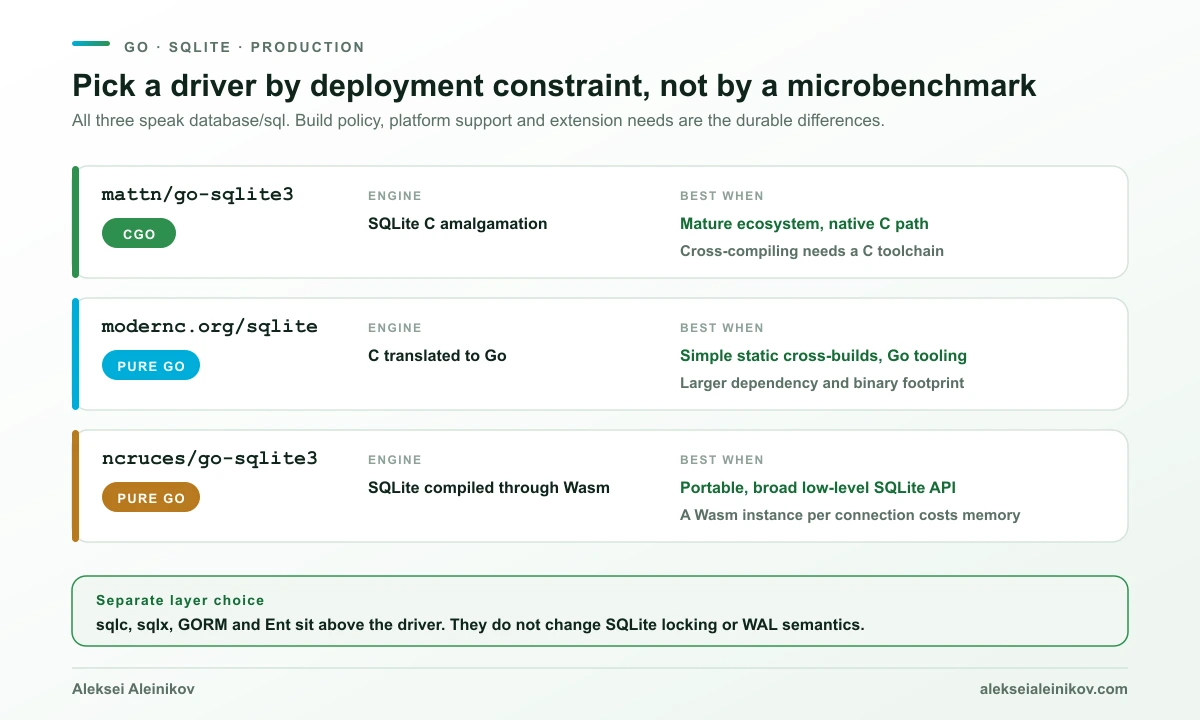Click the PURE GO badge under ncruces/go-sqlite3

pos(151,498)
